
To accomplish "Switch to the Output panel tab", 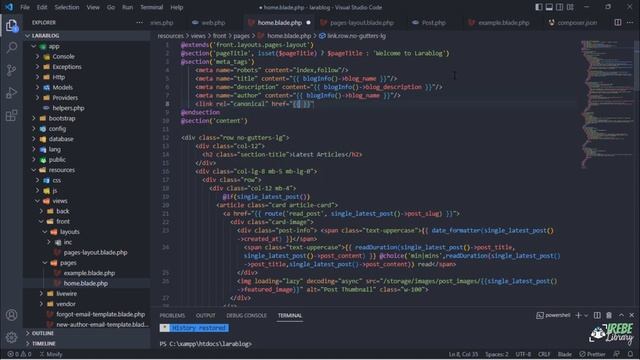I will tap(205, 316).
